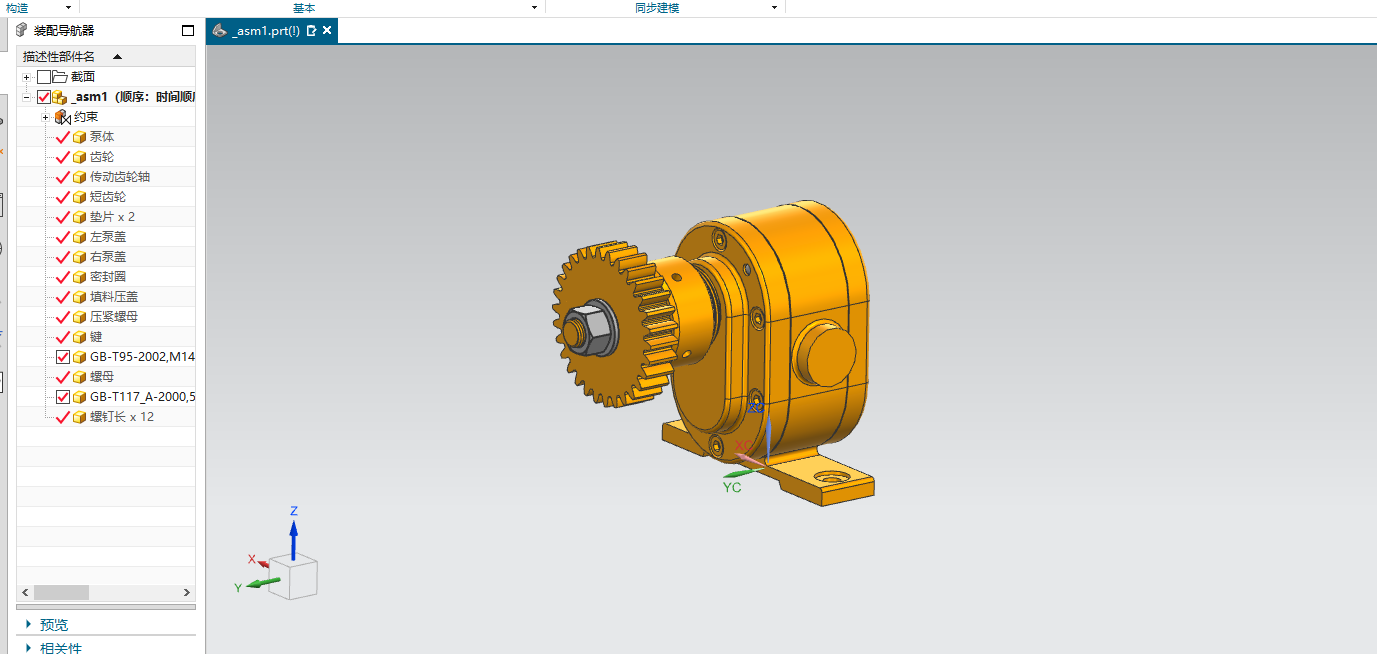1377x654 pixels.
Task: Tick the empty checkbox beside 截面
Action: 43,77
